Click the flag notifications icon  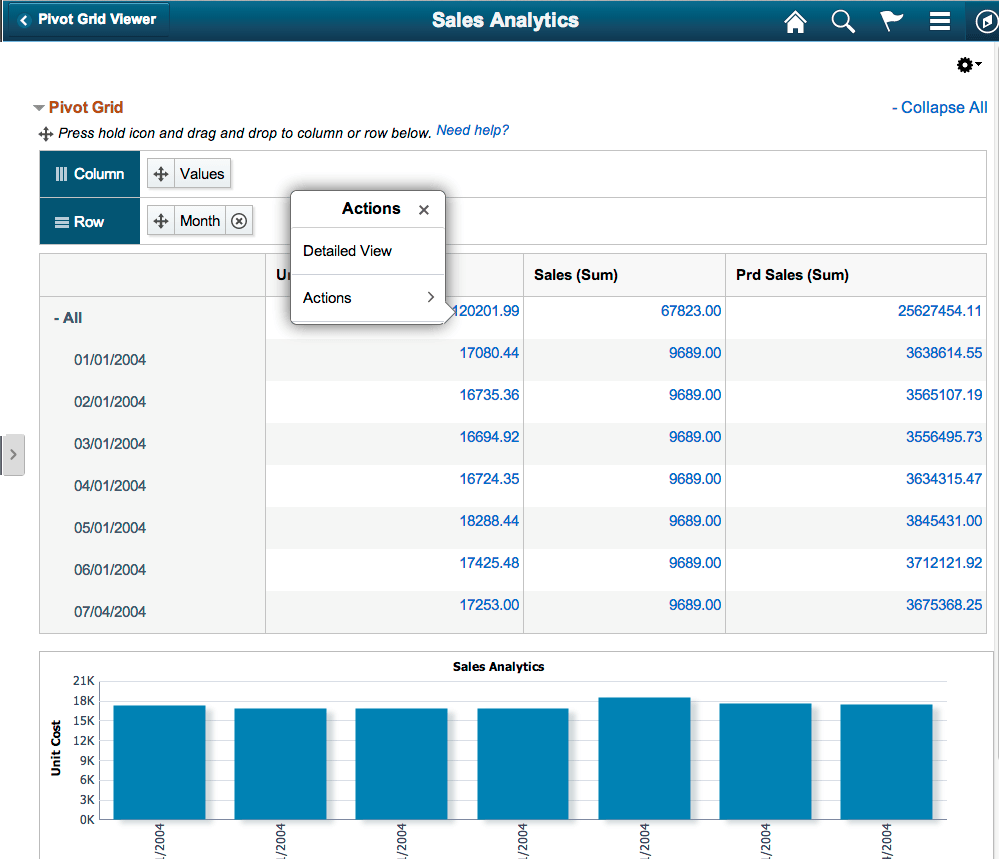pos(890,21)
